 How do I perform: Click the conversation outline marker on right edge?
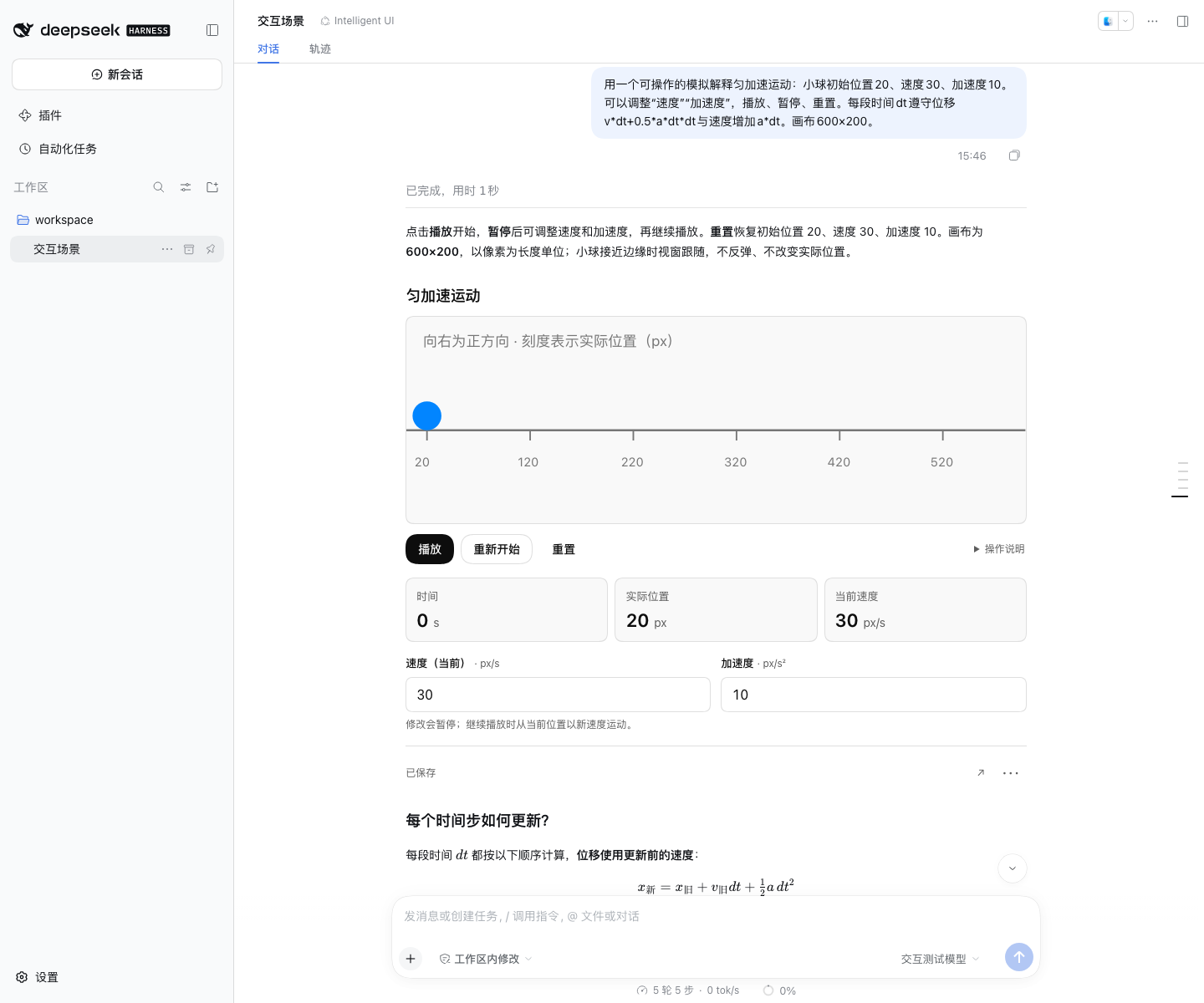(1180, 496)
